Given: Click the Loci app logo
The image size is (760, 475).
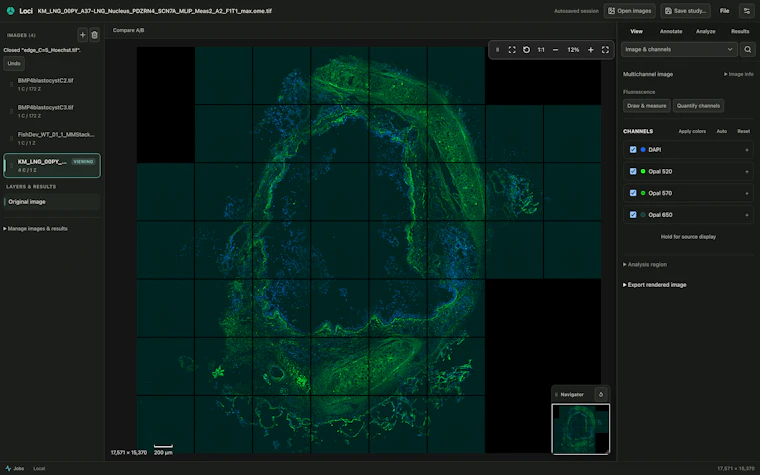Looking at the screenshot, I should pyautogui.click(x=11, y=11).
